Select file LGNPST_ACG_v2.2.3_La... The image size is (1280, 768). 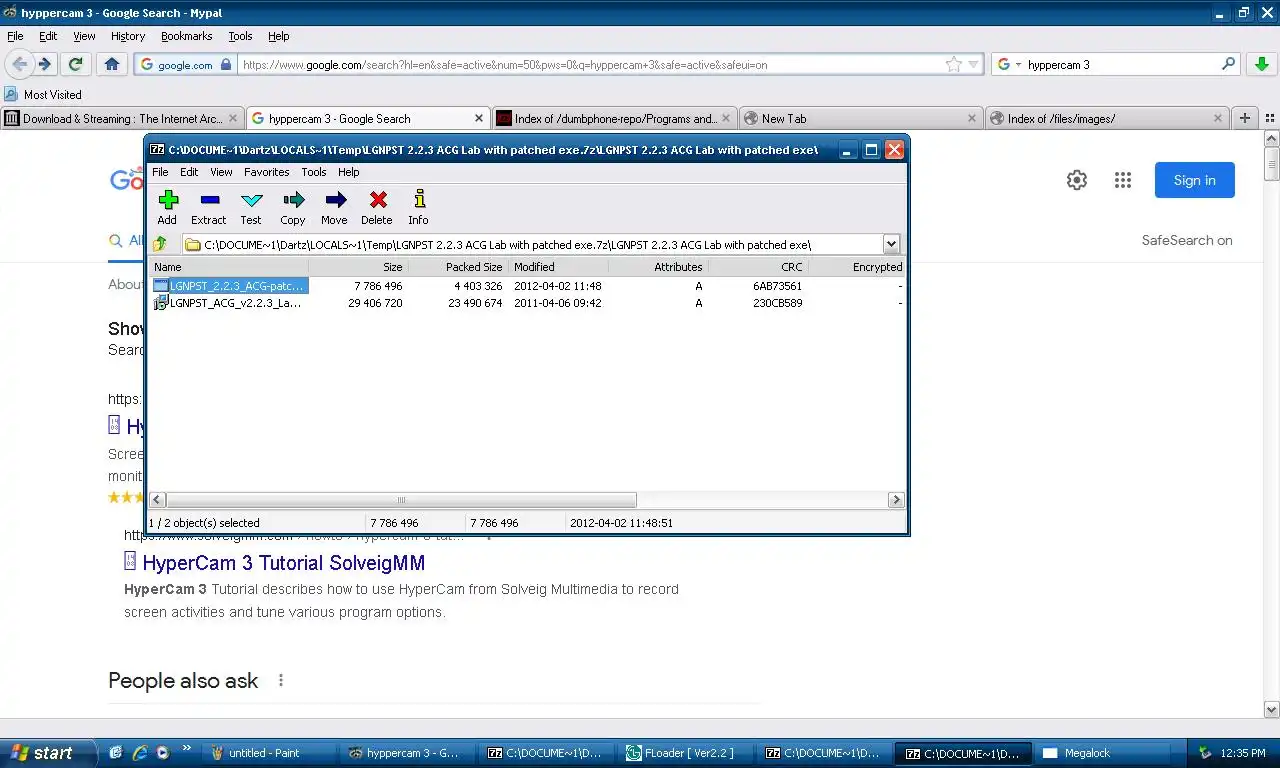click(x=228, y=303)
